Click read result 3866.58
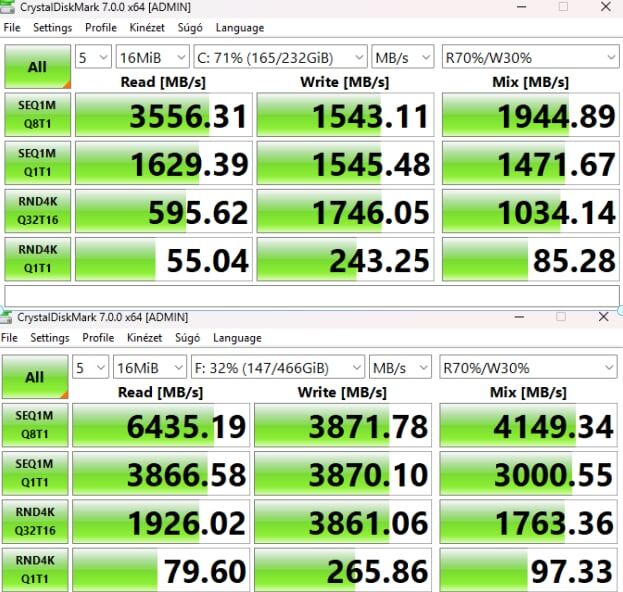 pyautogui.click(x=161, y=473)
